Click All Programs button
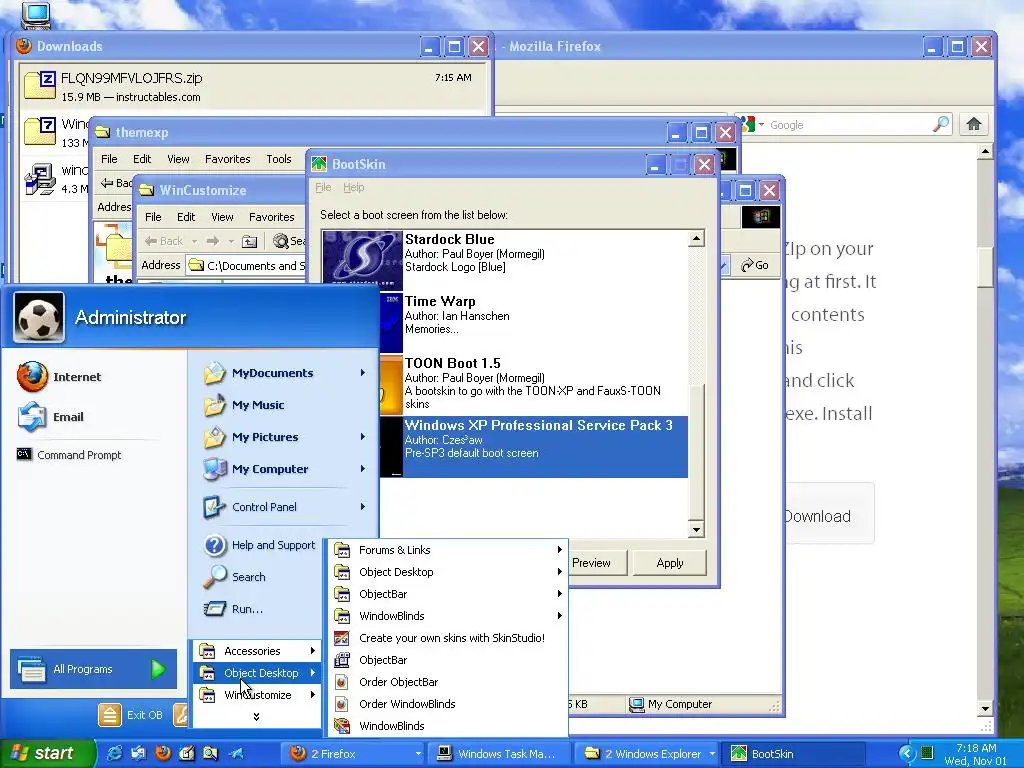1024x768 pixels. (x=93, y=669)
